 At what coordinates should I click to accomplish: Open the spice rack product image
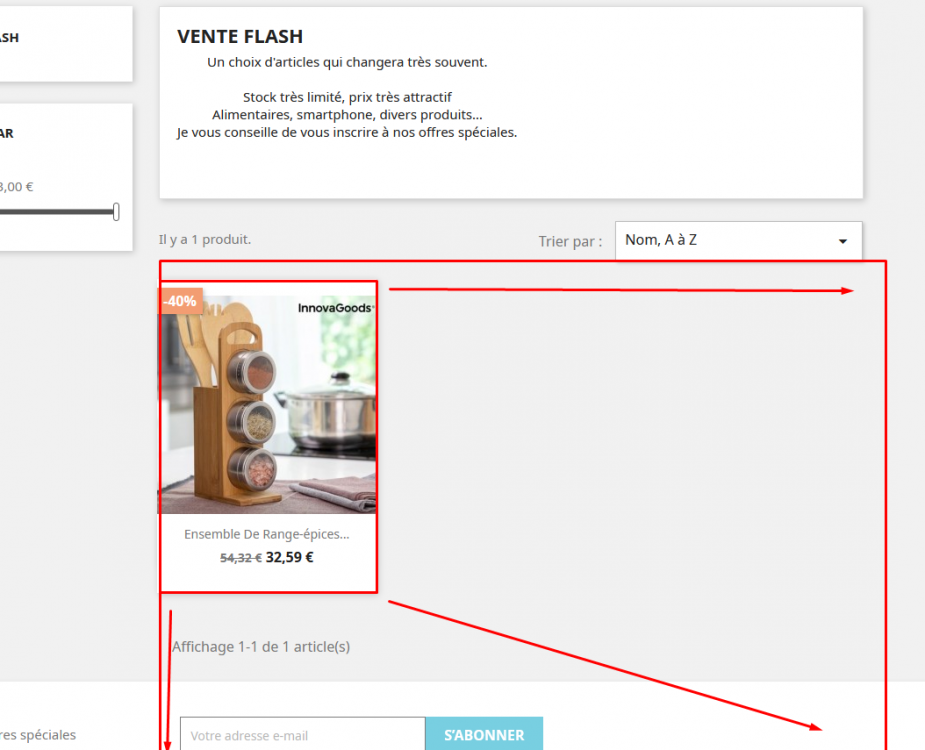click(267, 405)
